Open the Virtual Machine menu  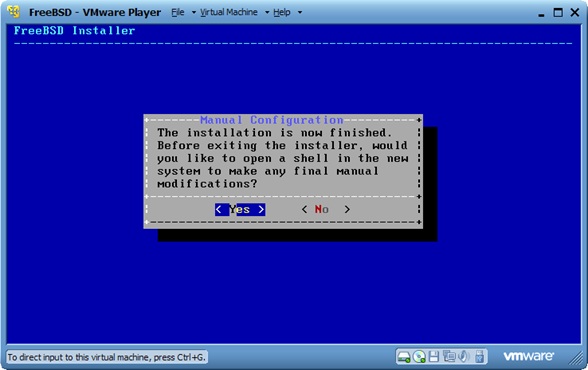pyautogui.click(x=229, y=12)
